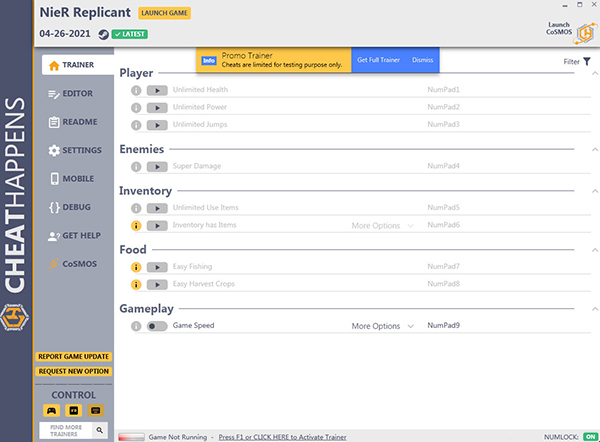Toggle the Game Speed switch
Image resolution: width=600 pixels, height=442 pixels.
pos(157,326)
